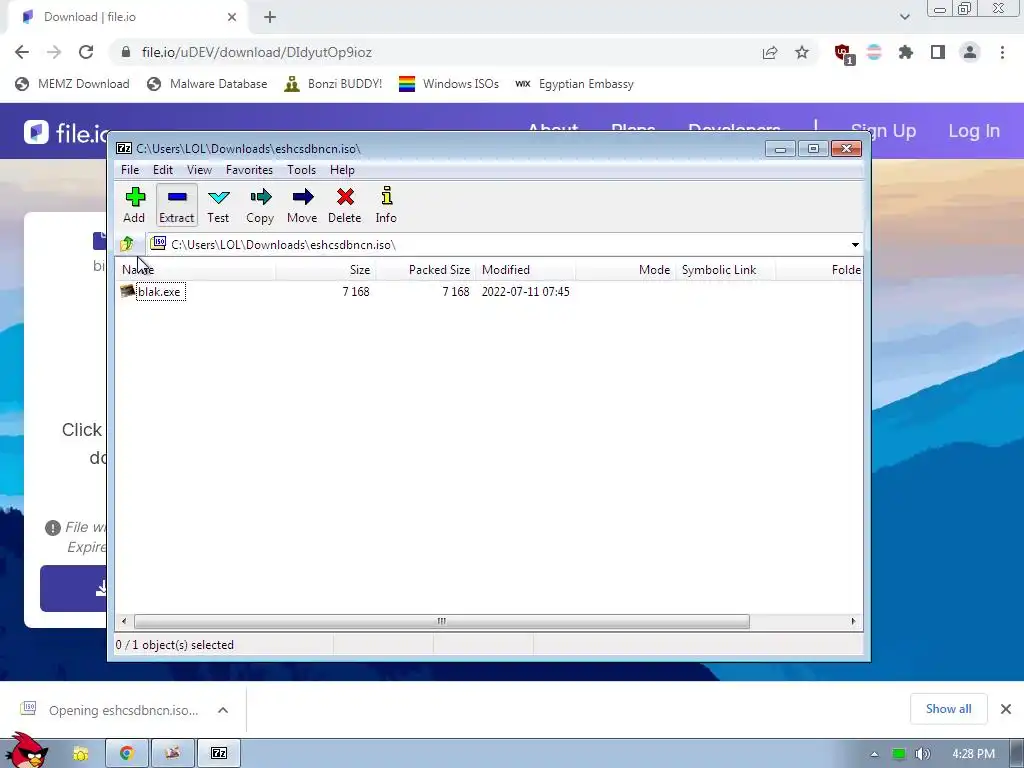This screenshot has width=1024, height=768.
Task: Click Log In on file.io
Action: point(974,131)
